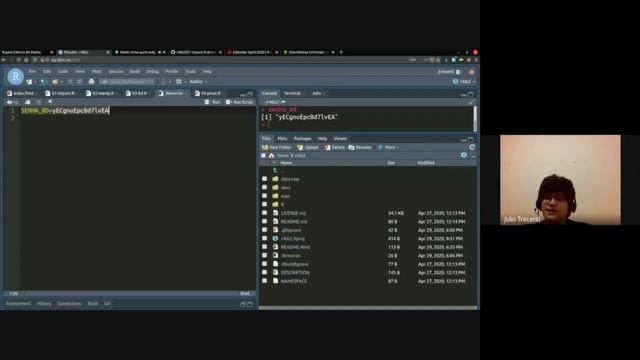The width and height of the screenshot is (640, 360).
Task: Click the data-raw folder icon
Action: click(275, 179)
